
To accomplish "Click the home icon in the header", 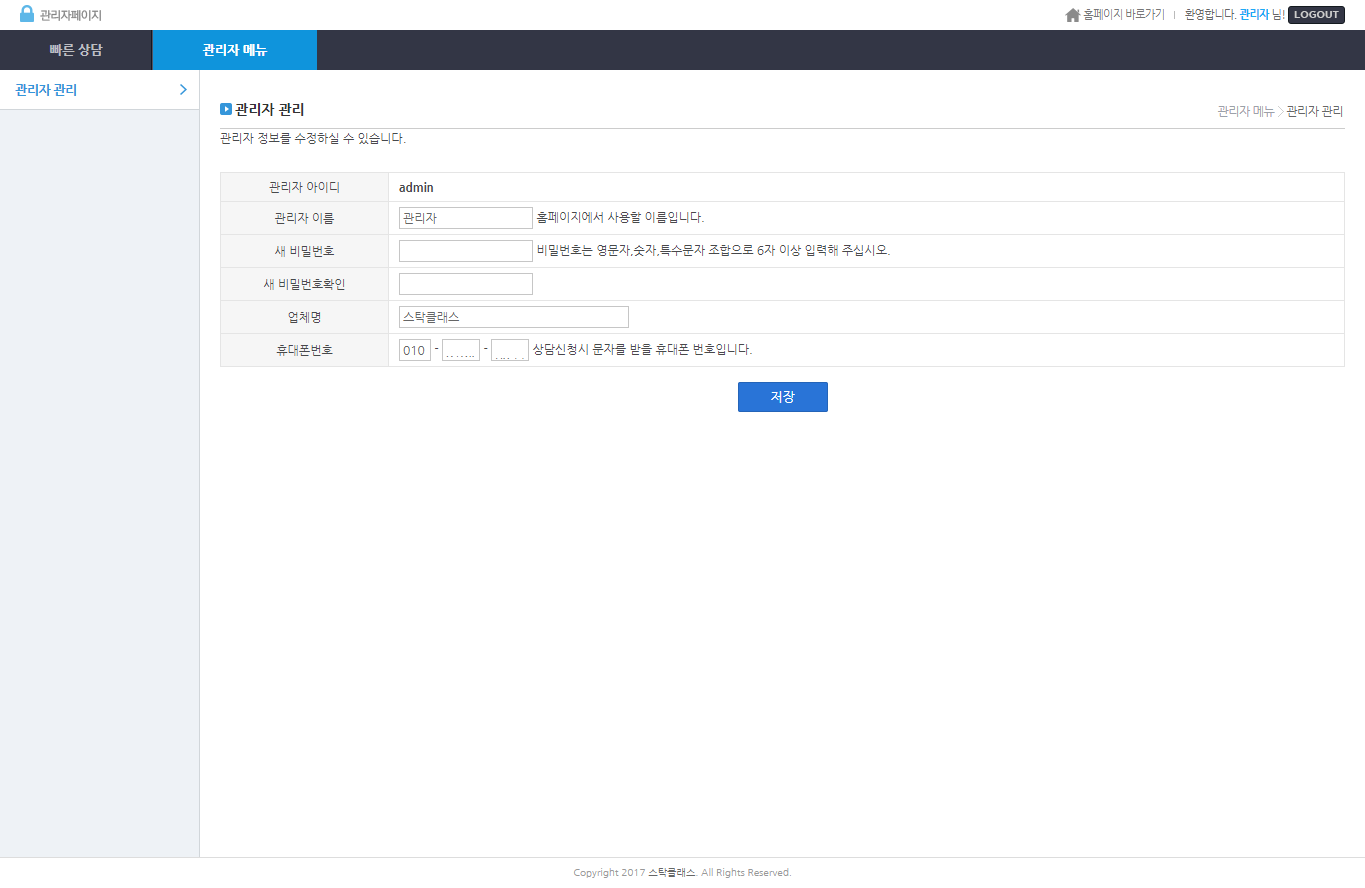I will [1073, 15].
